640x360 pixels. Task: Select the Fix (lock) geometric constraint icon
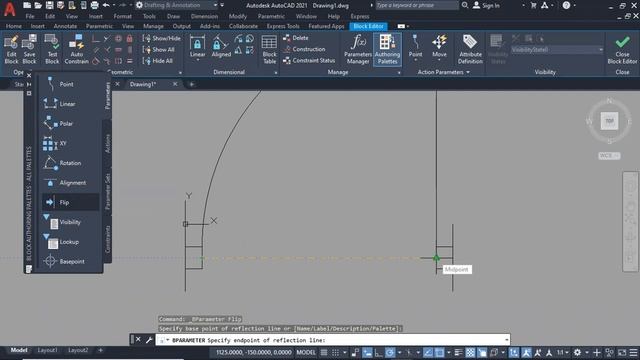129,38
